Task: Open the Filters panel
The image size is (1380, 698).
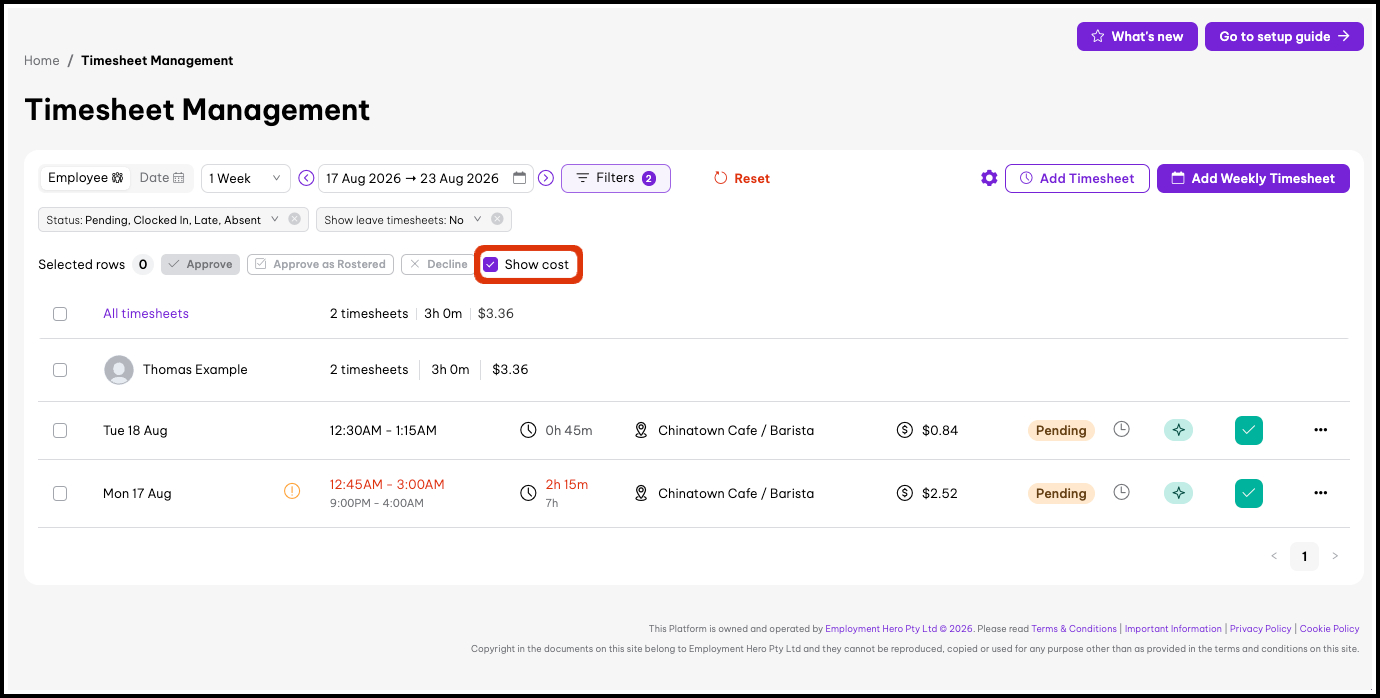Action: [616, 178]
